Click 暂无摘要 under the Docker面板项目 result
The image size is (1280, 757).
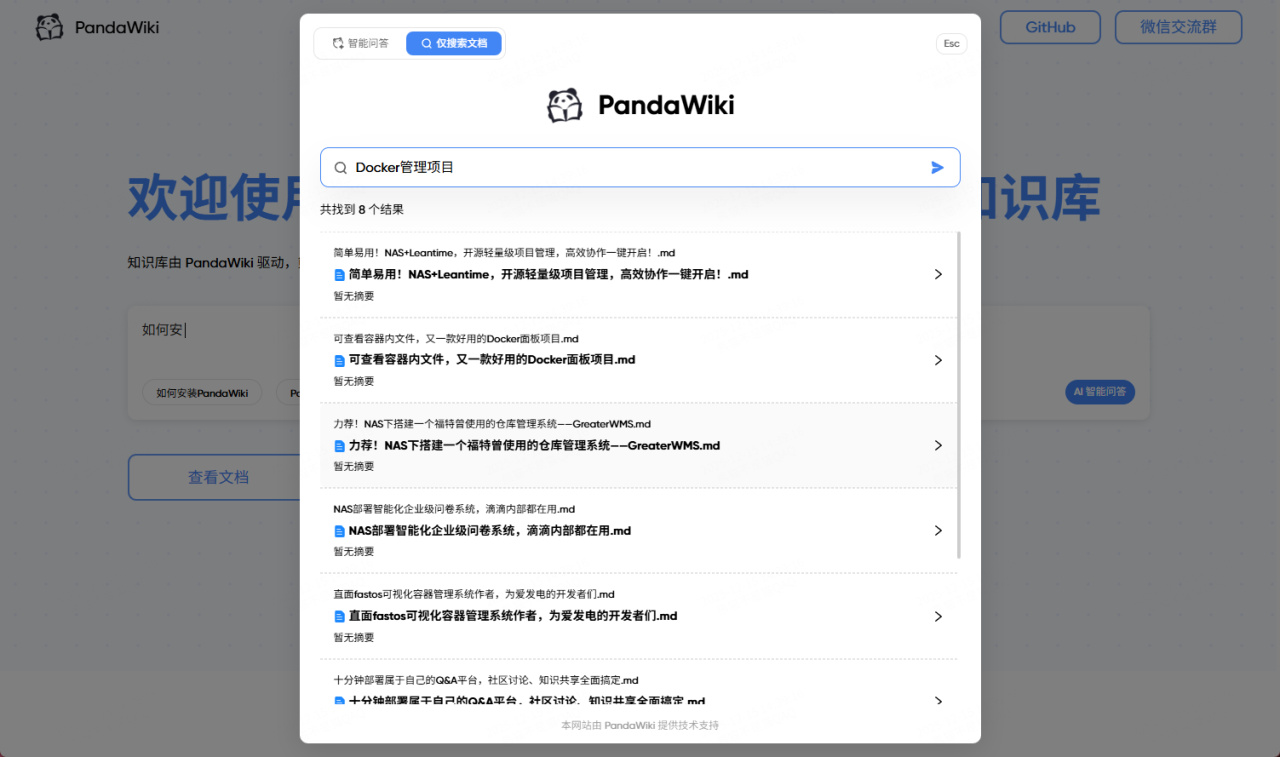pos(354,381)
